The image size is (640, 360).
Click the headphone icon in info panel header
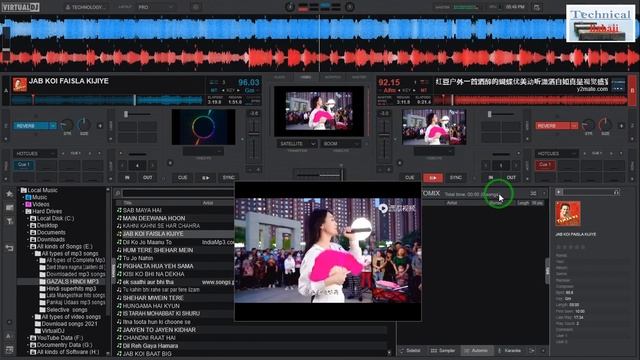(x=616, y=192)
